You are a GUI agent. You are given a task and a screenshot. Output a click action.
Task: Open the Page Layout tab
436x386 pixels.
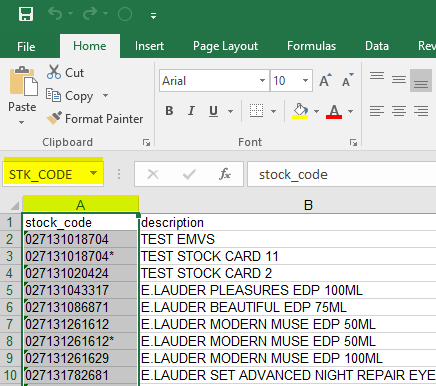point(226,46)
